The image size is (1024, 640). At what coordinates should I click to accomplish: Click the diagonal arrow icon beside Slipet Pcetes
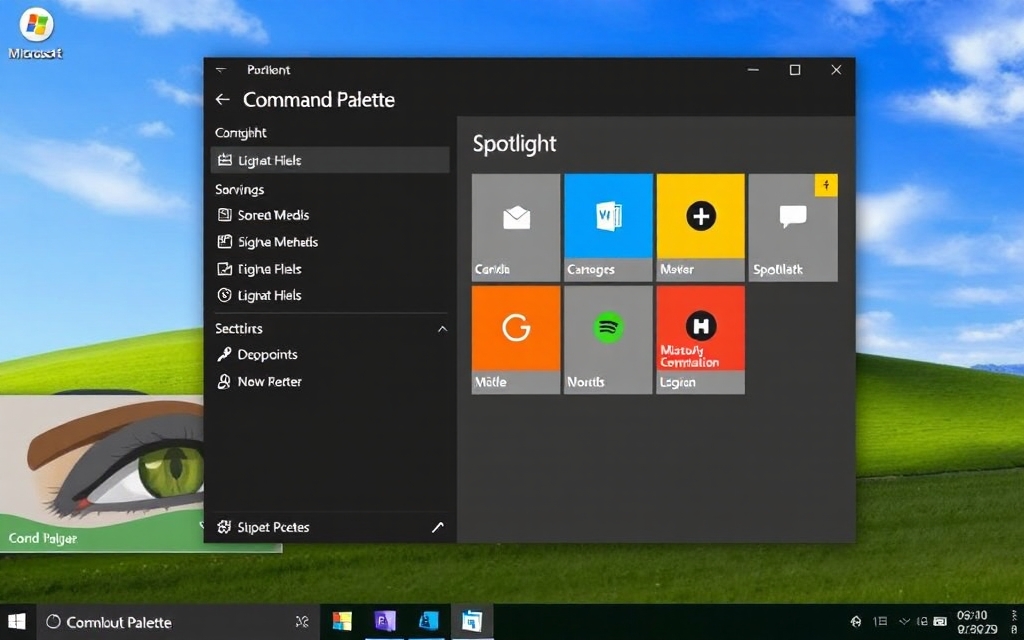tap(438, 527)
